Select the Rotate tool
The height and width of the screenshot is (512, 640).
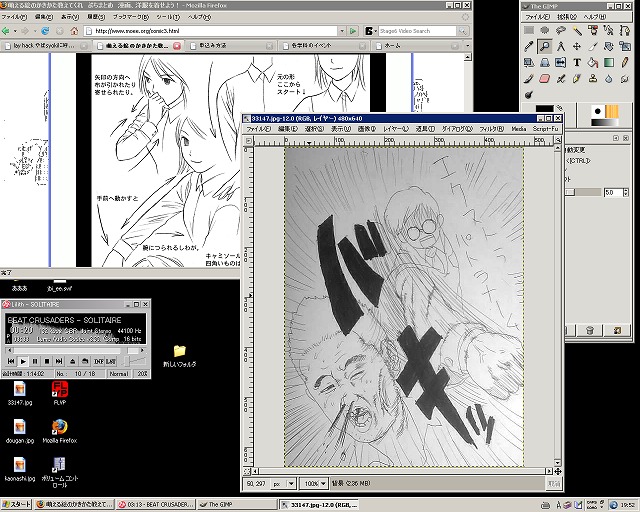point(609,46)
